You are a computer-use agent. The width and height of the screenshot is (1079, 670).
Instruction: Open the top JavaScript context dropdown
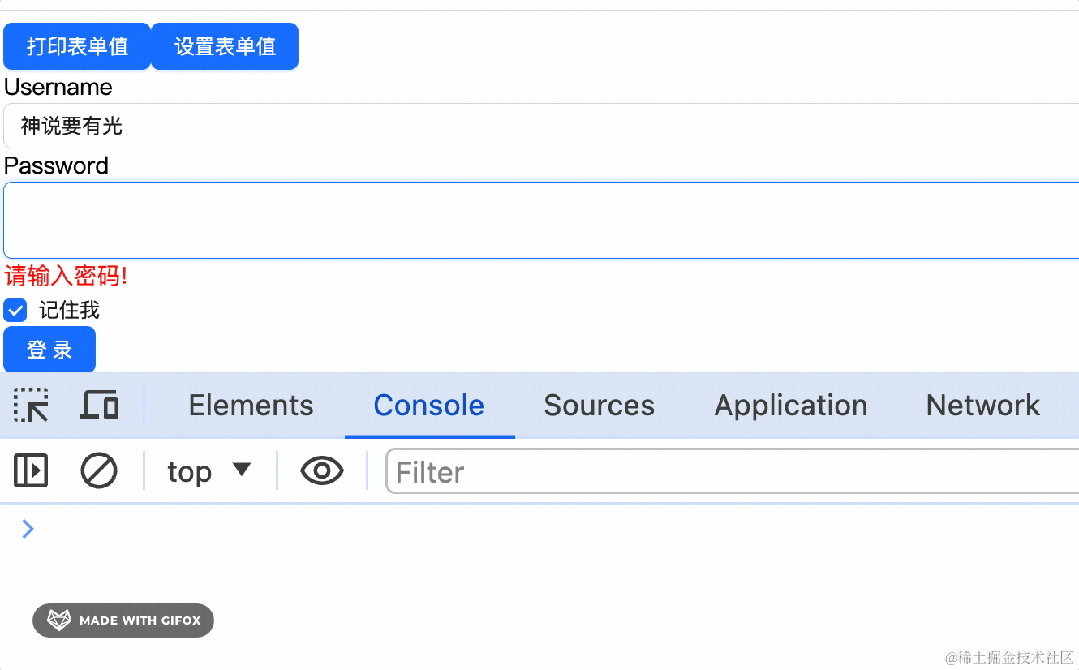point(208,471)
